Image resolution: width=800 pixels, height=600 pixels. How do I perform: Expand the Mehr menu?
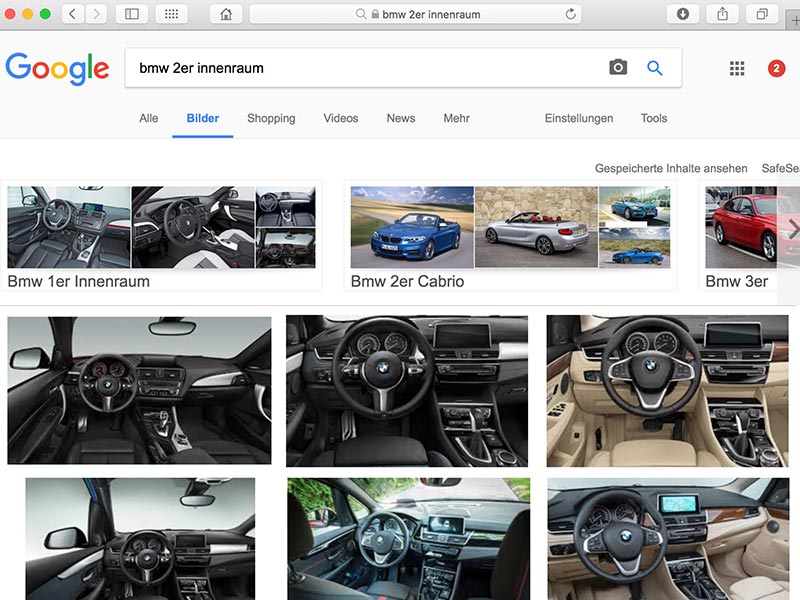(456, 118)
